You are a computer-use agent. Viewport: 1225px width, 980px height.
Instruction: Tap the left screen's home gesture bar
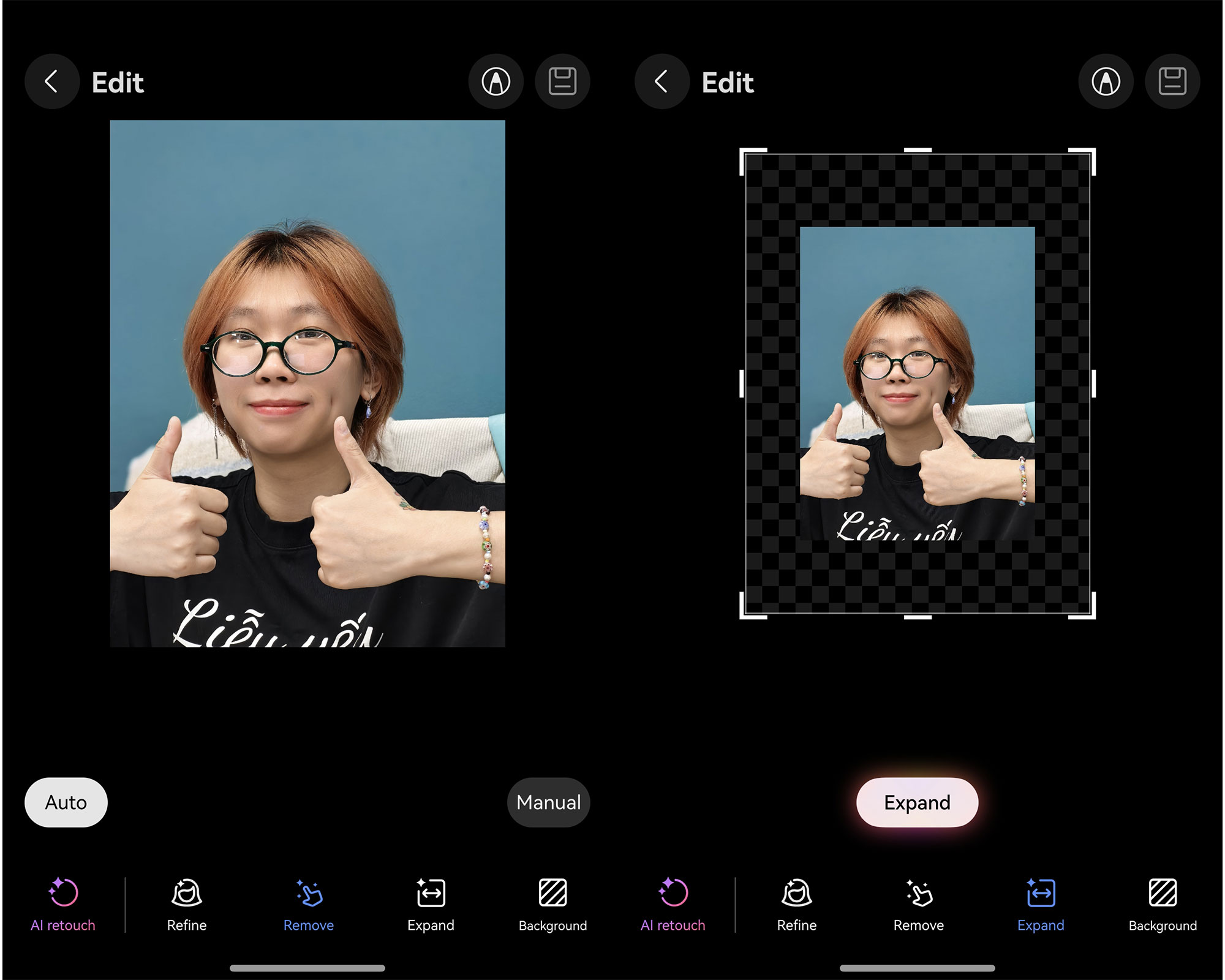point(307,968)
